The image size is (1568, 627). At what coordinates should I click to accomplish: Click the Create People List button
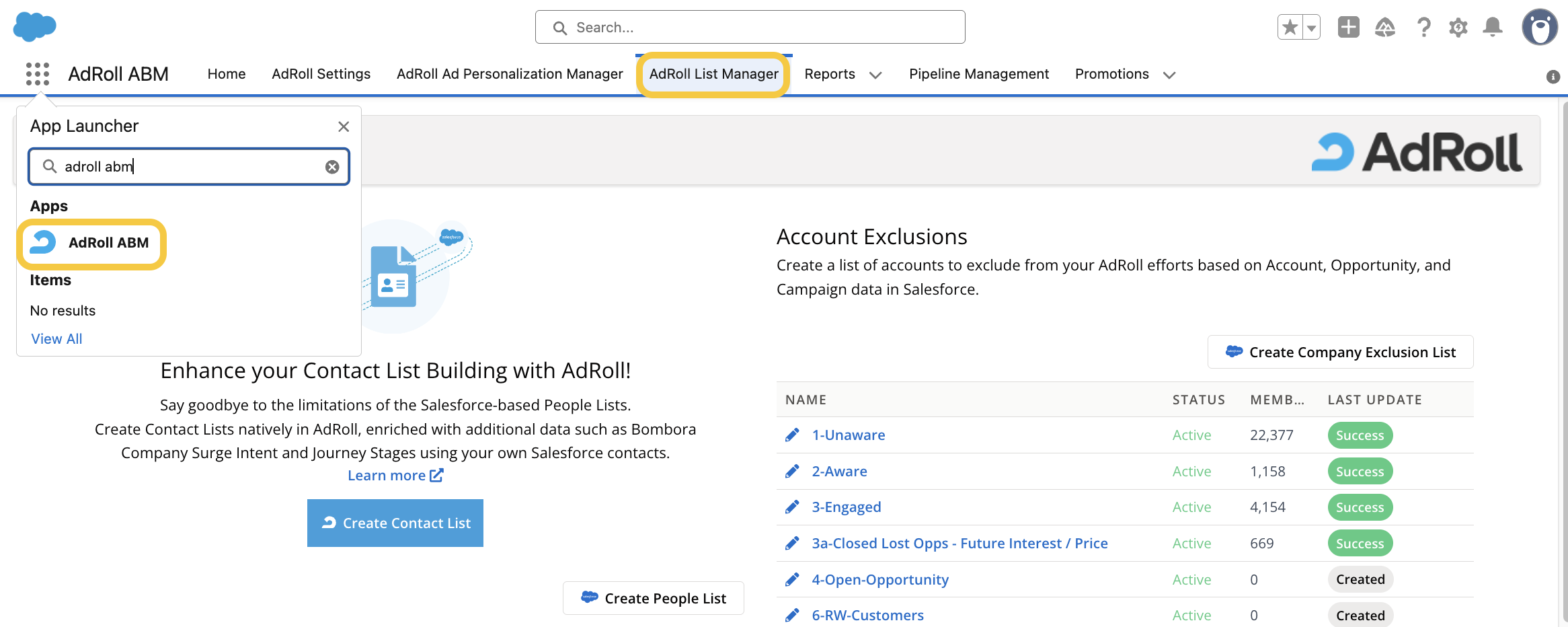pyautogui.click(x=654, y=598)
